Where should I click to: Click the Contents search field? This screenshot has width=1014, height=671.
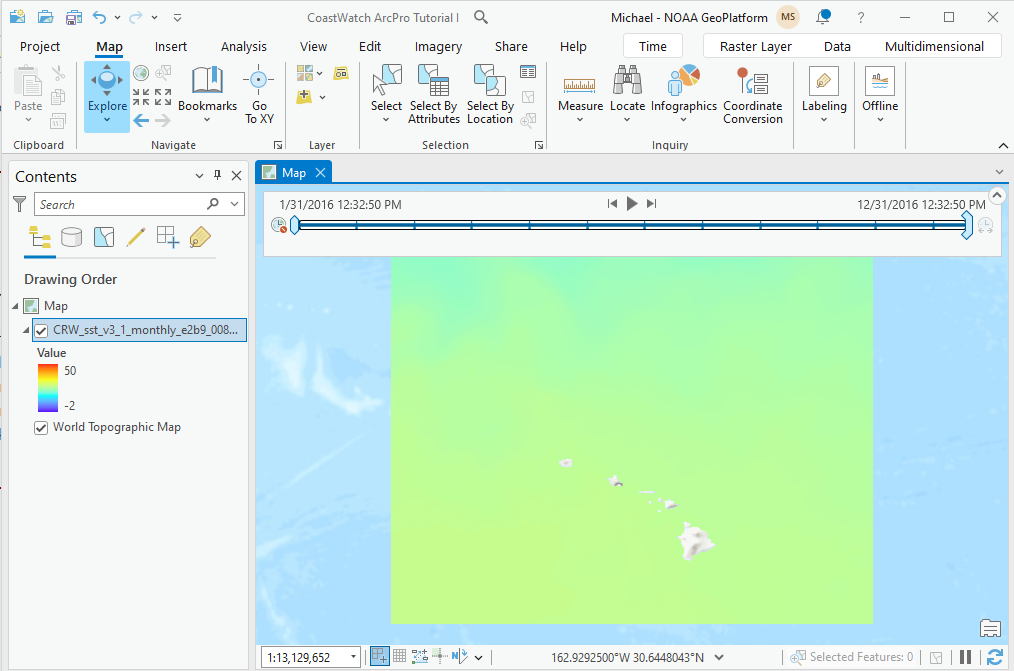(120, 204)
